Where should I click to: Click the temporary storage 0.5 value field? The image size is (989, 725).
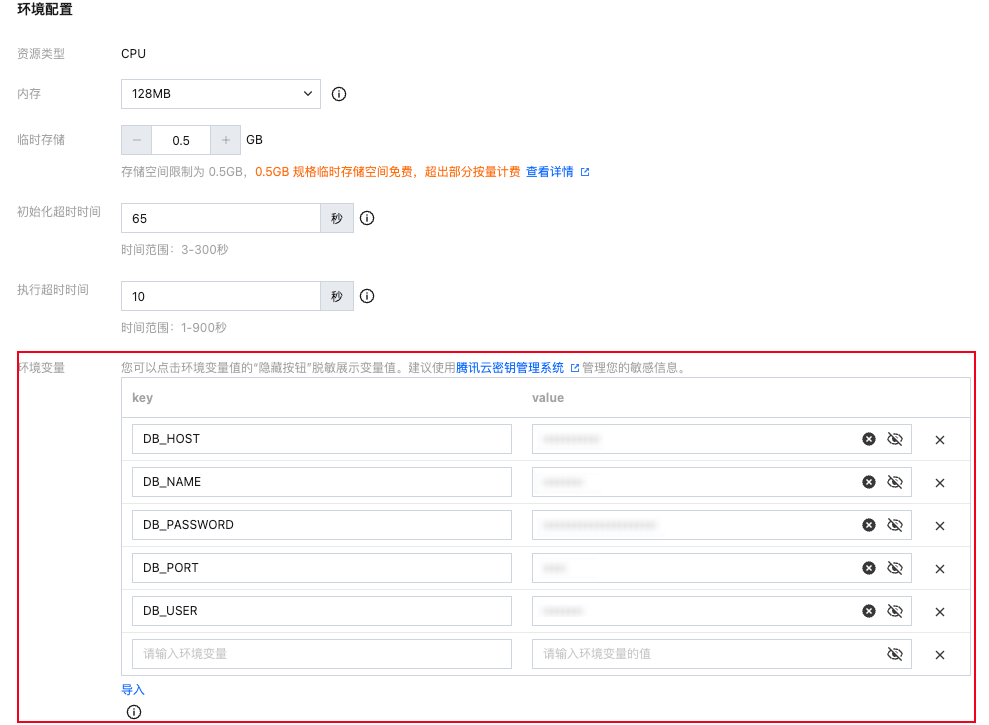coord(181,140)
